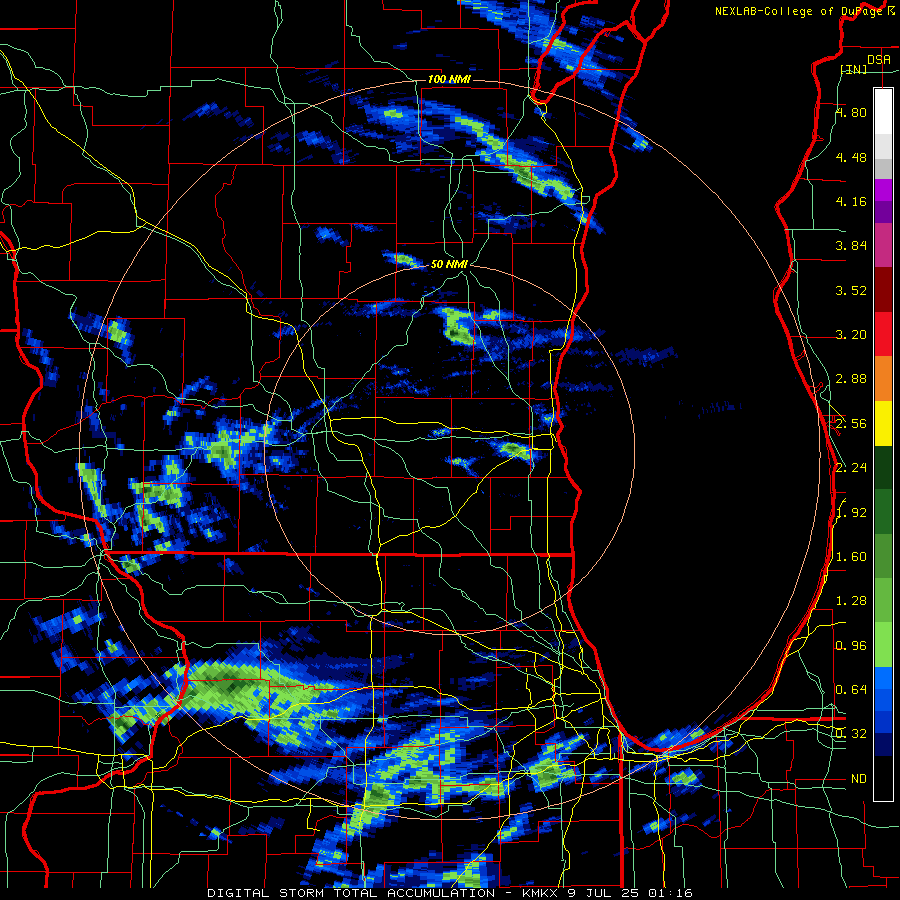The image size is (900, 900).
Task: Click the 4.80 legend value
Action: [851, 112]
